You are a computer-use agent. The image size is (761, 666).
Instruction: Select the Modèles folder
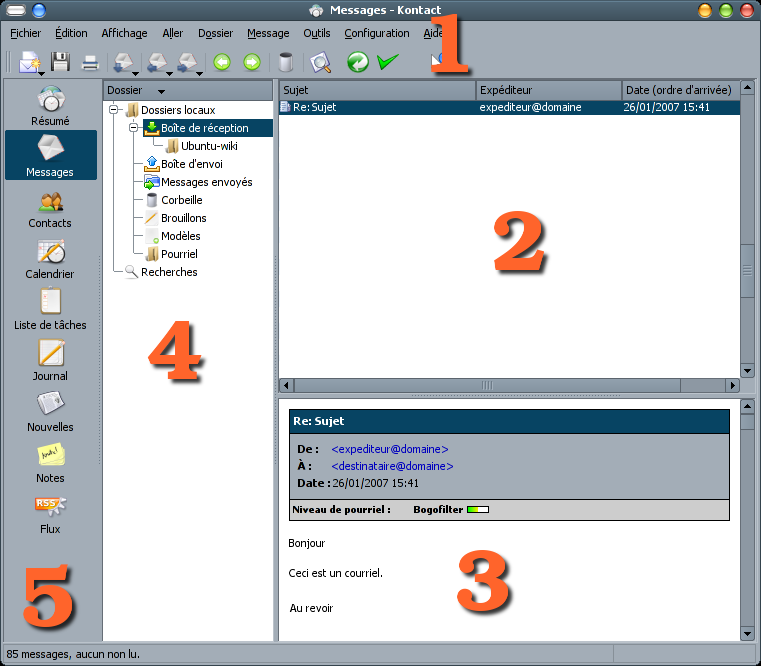point(181,236)
